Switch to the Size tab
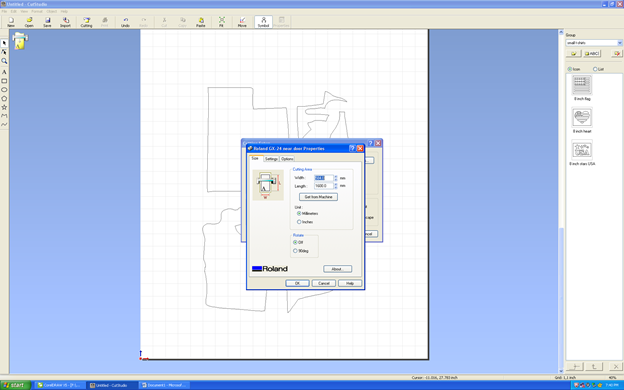 255,158
